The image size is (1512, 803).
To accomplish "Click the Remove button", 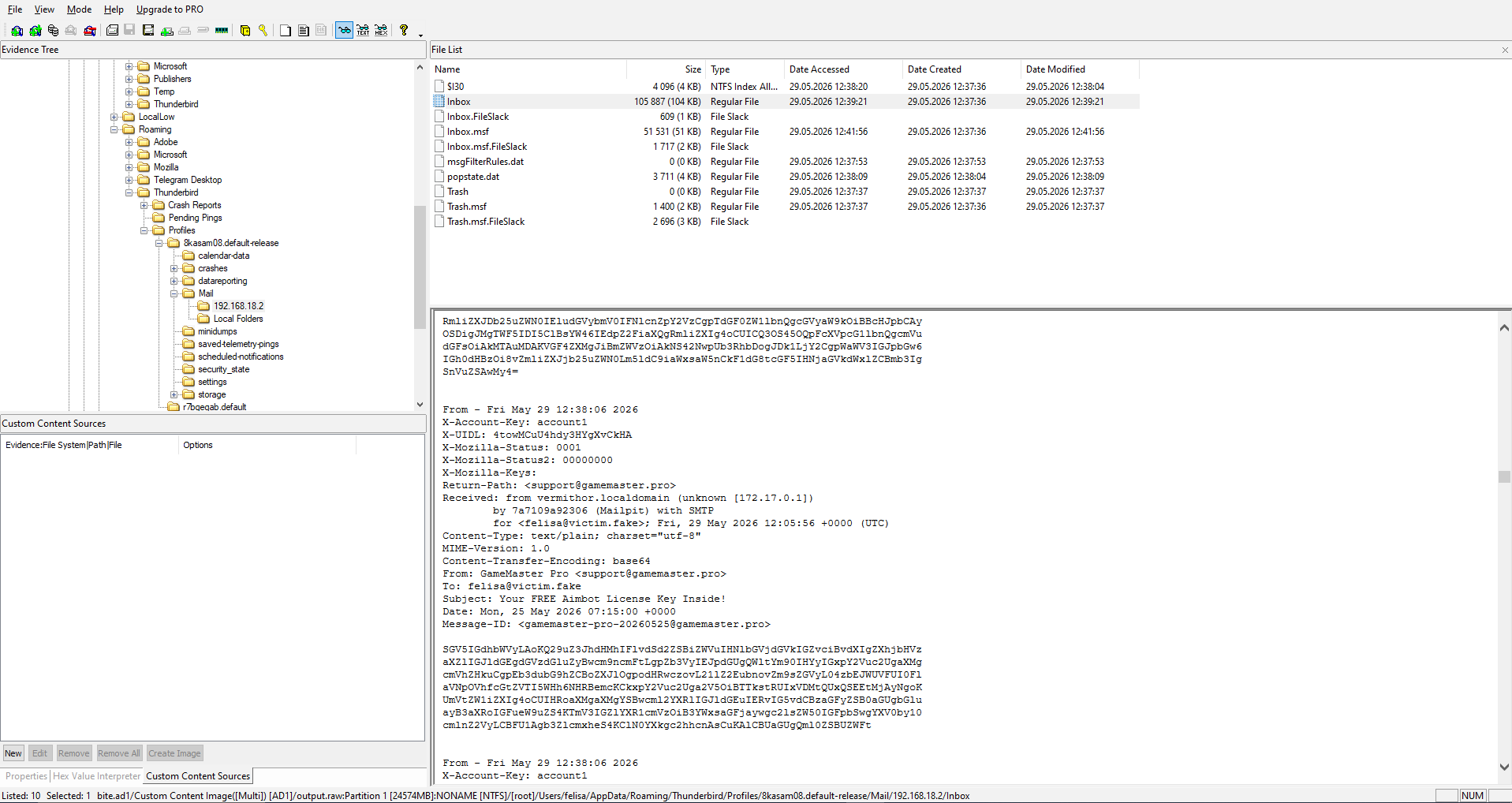I will coord(73,753).
